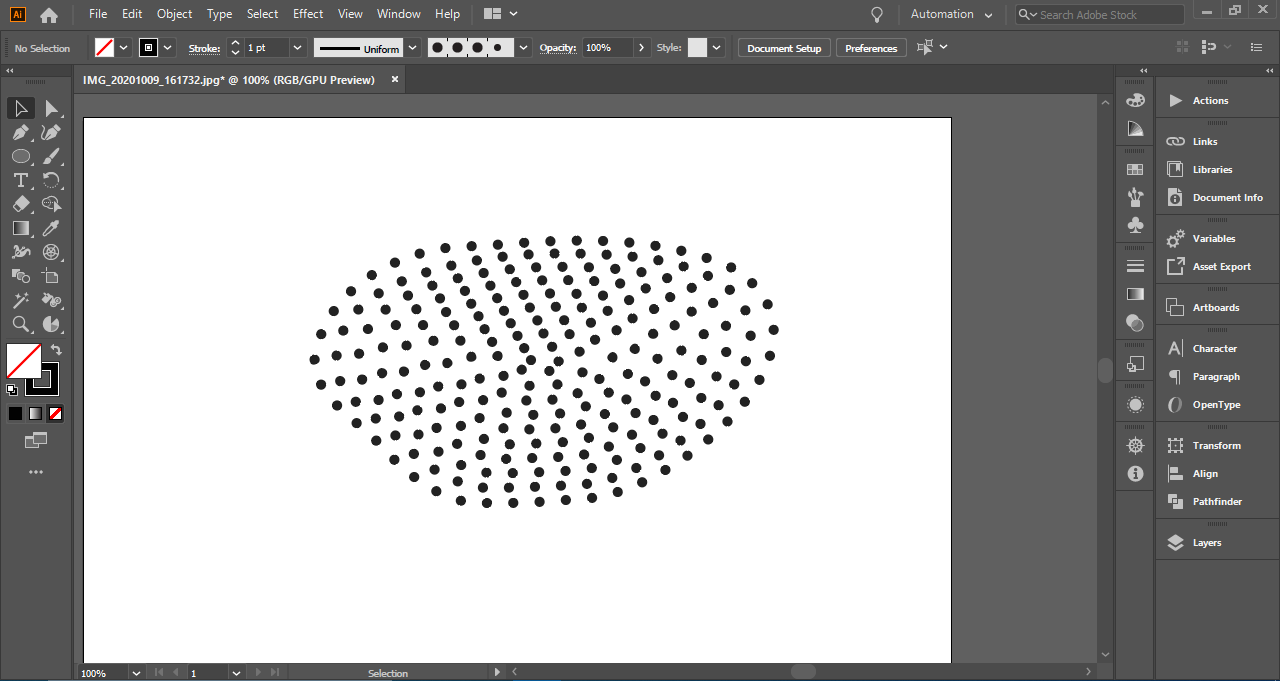
Task: Open the Window menu
Action: 399,14
